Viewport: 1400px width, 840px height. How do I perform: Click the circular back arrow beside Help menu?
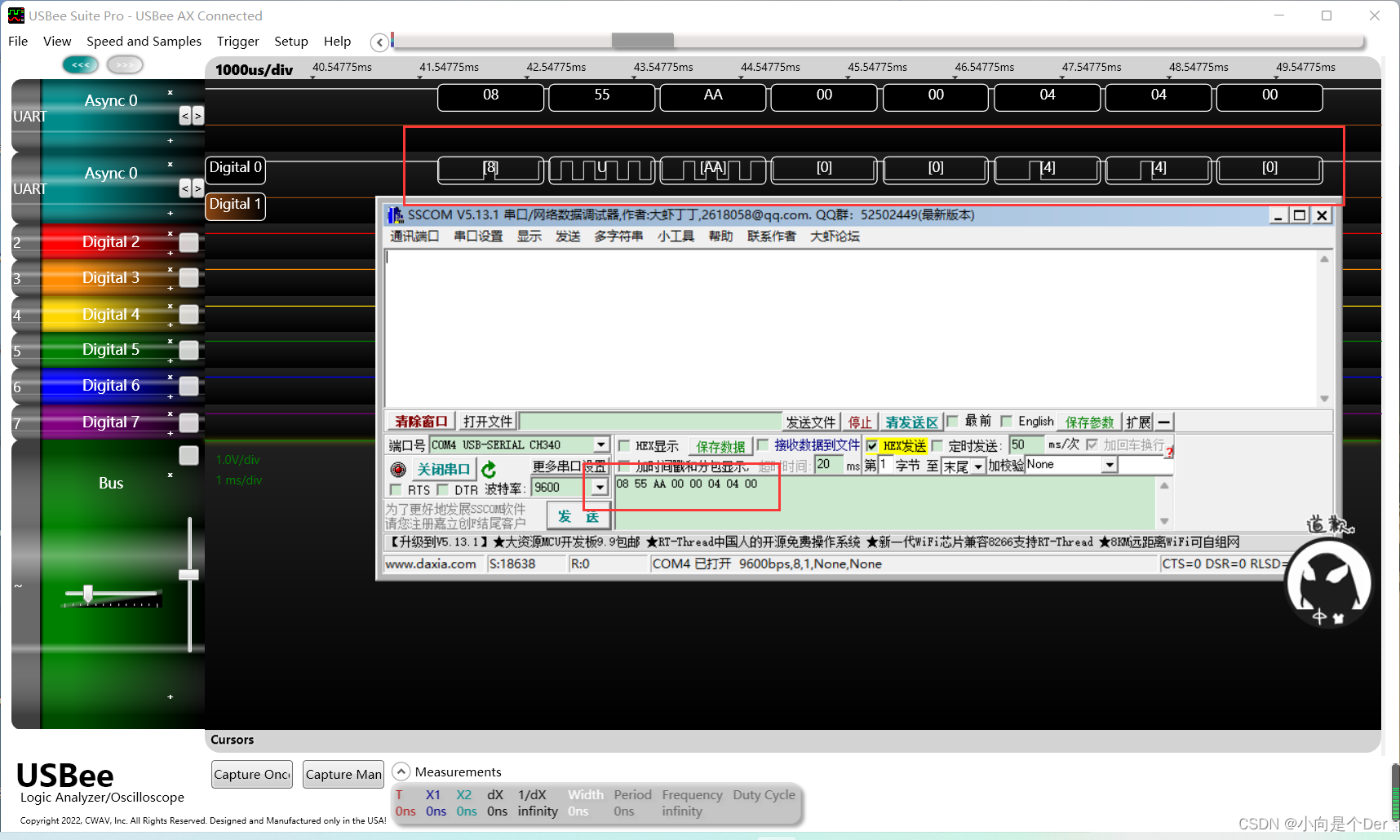coord(379,42)
